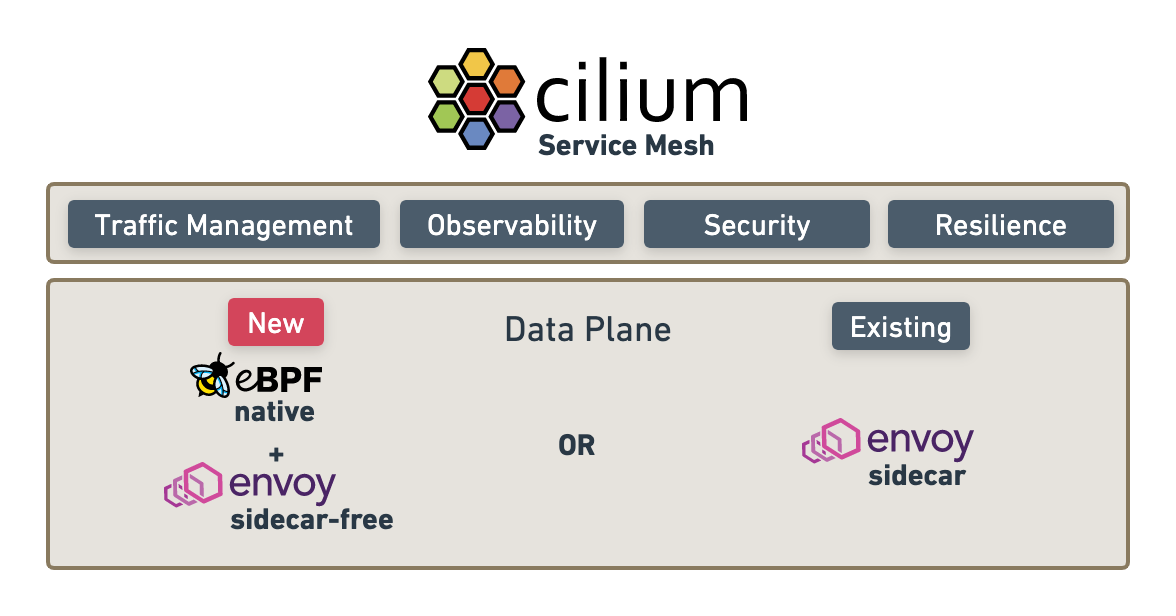Select the purple hexagon in the logo
This screenshot has width=1176, height=616.
[x=507, y=116]
